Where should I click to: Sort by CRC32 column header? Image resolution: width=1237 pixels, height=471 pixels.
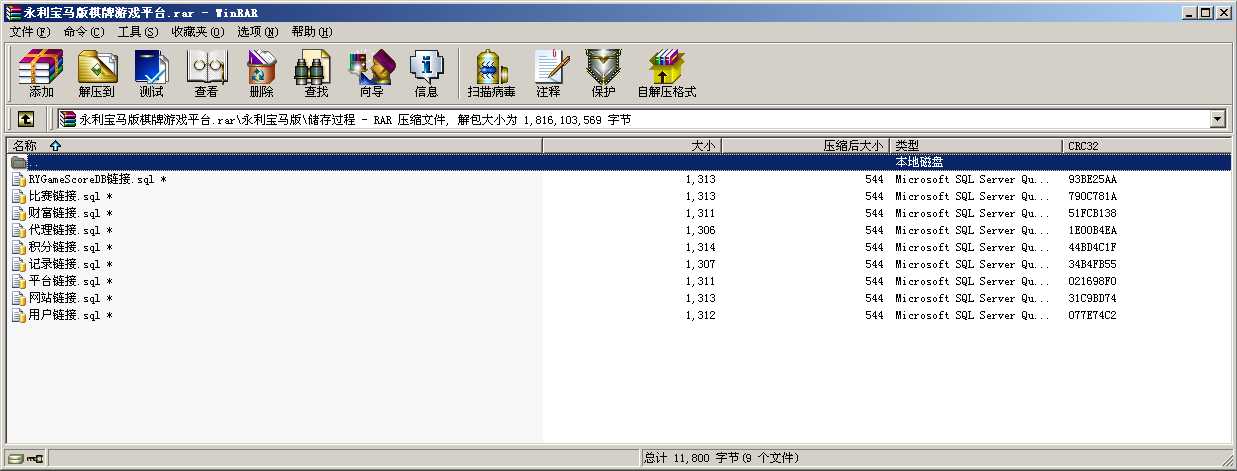[x=1146, y=145]
